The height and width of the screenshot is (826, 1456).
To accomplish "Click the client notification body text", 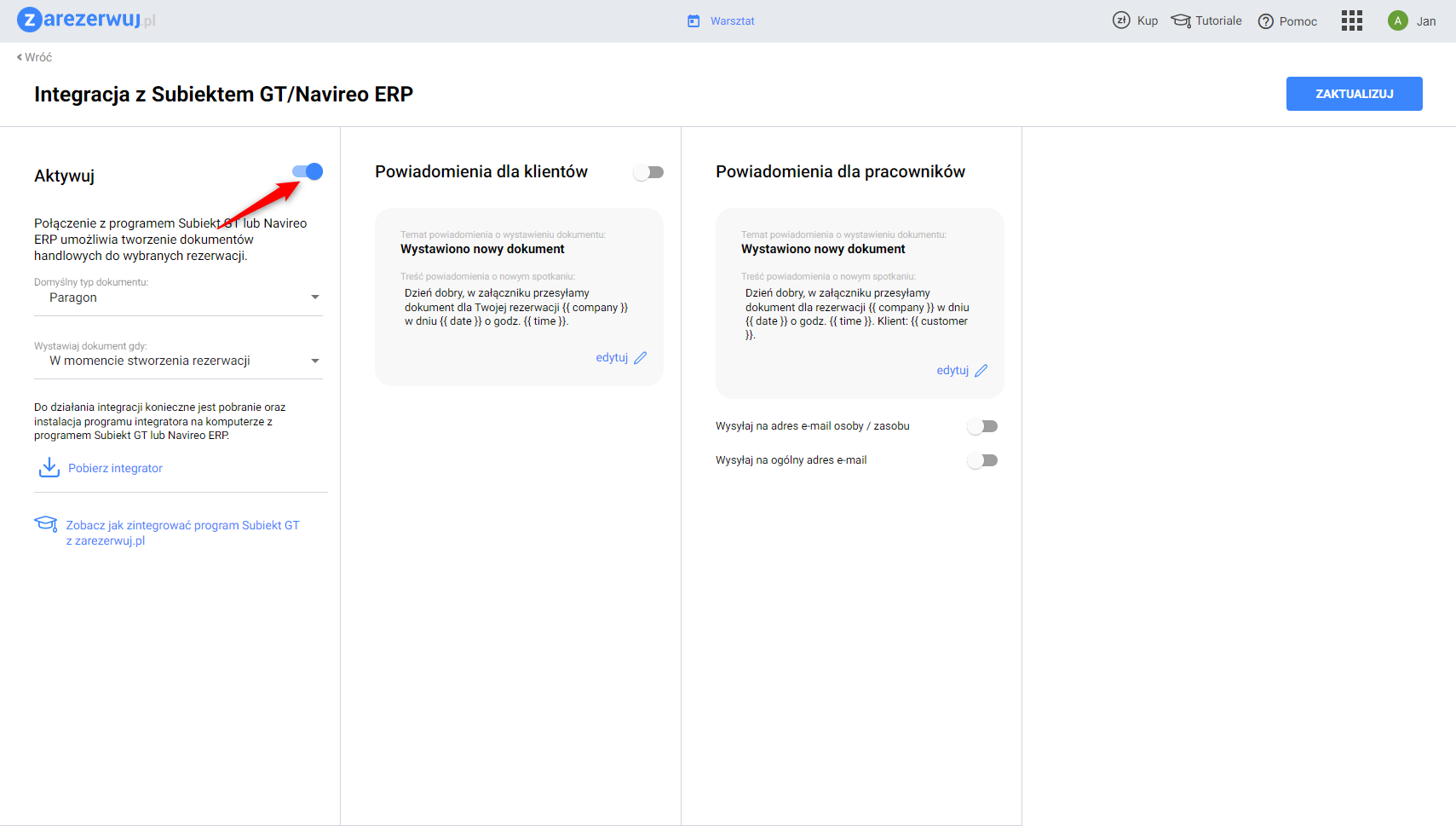I will click(516, 307).
